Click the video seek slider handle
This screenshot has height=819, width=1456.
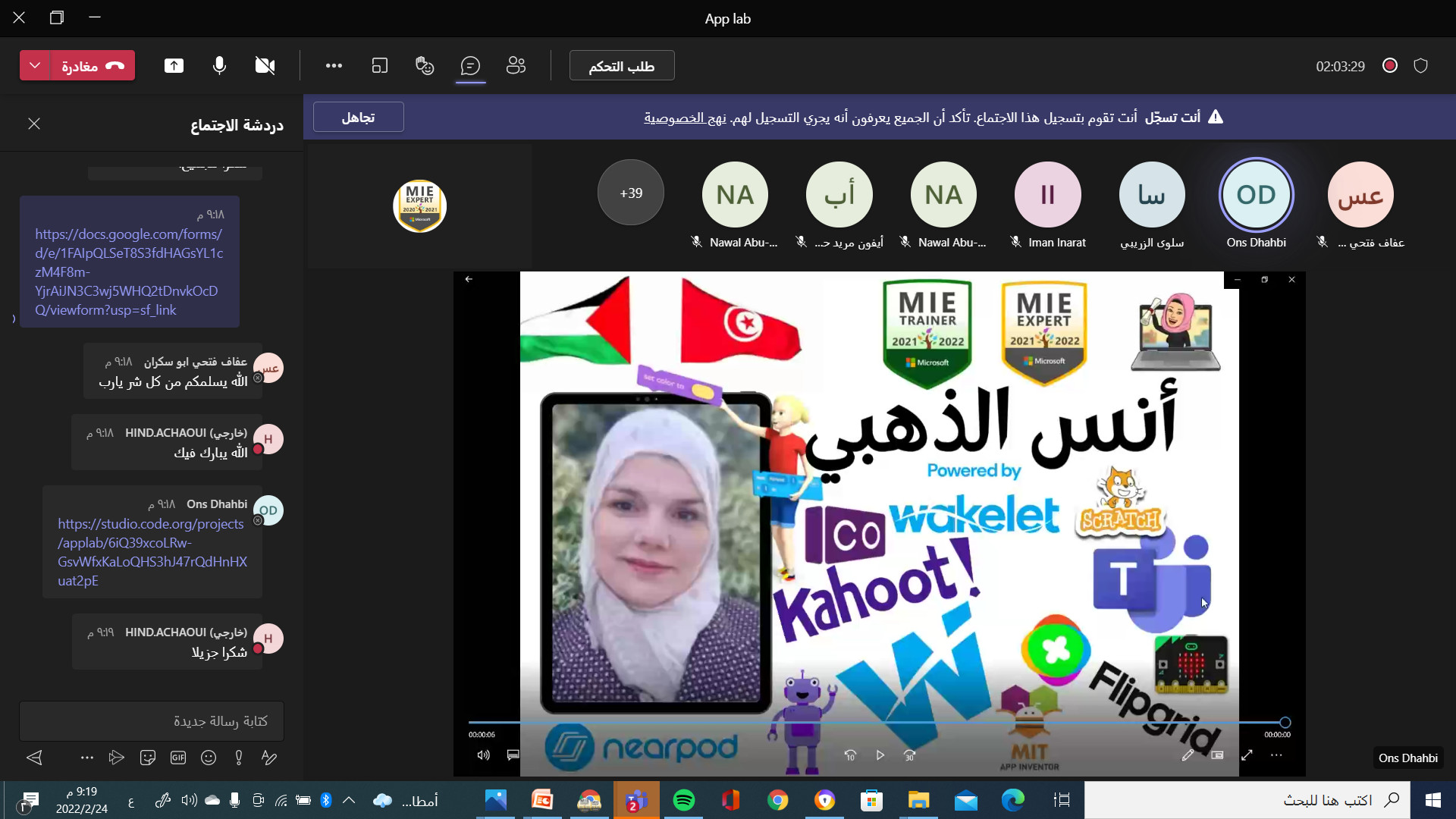tap(1285, 723)
